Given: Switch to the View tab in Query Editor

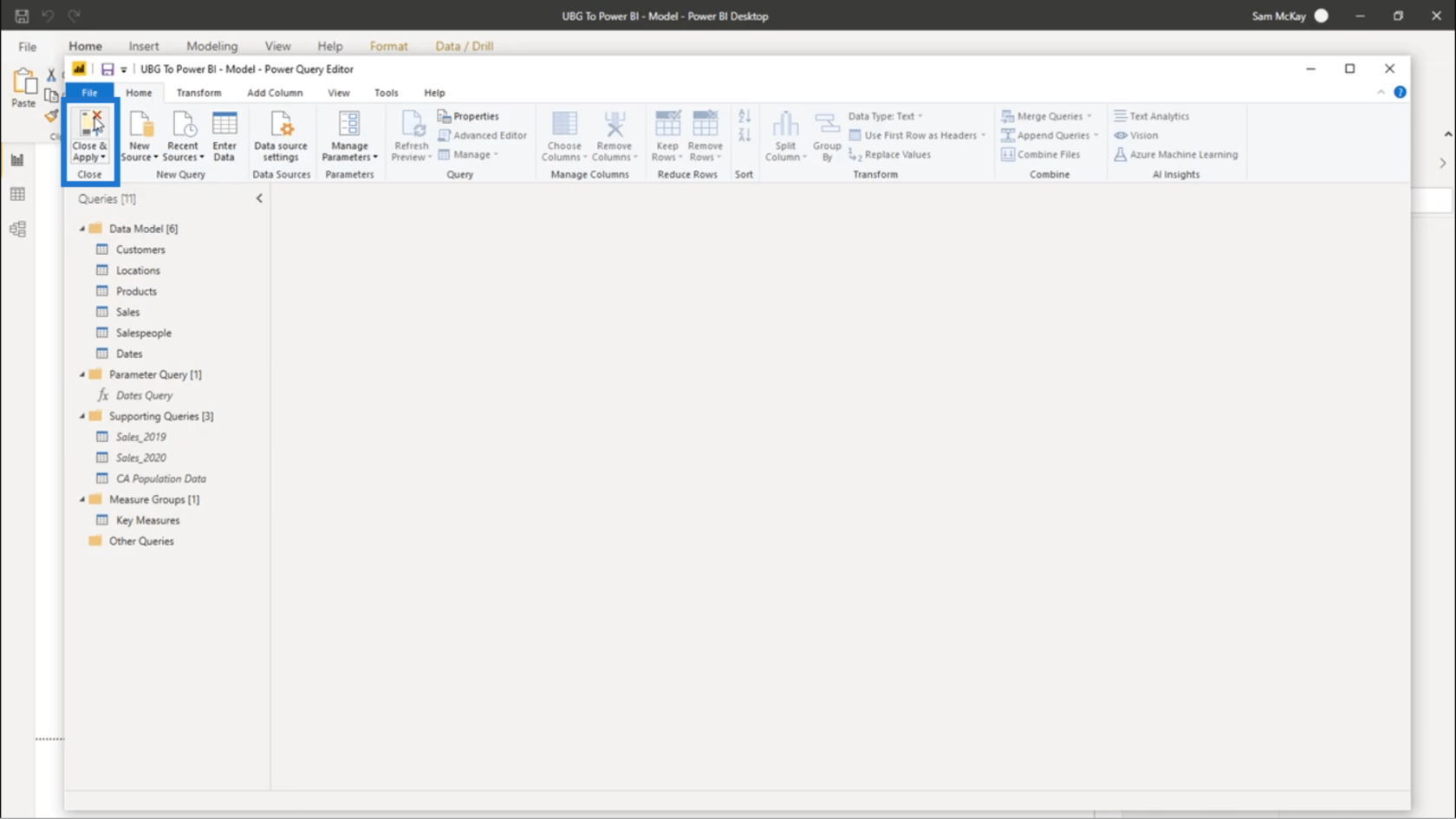Looking at the screenshot, I should (x=339, y=93).
